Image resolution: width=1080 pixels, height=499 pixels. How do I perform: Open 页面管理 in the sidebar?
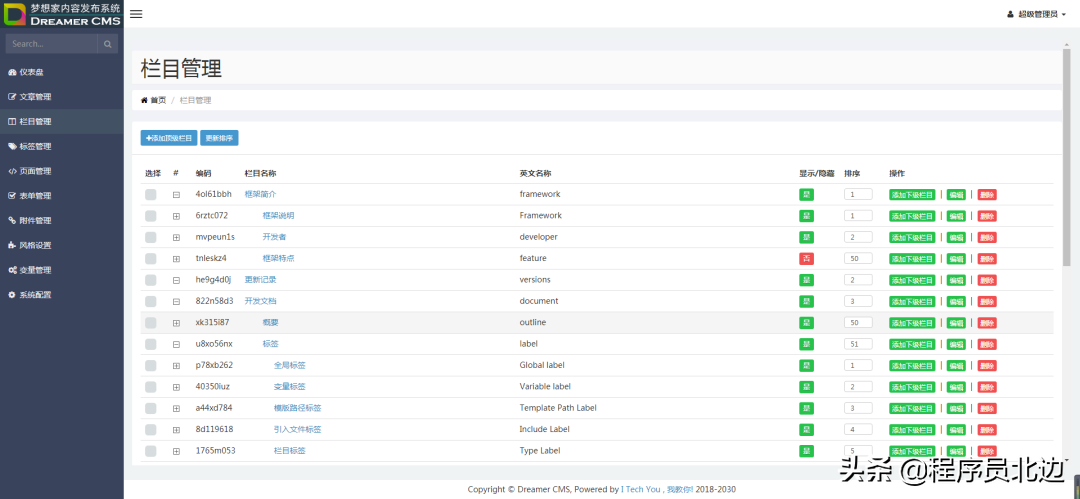(x=62, y=171)
